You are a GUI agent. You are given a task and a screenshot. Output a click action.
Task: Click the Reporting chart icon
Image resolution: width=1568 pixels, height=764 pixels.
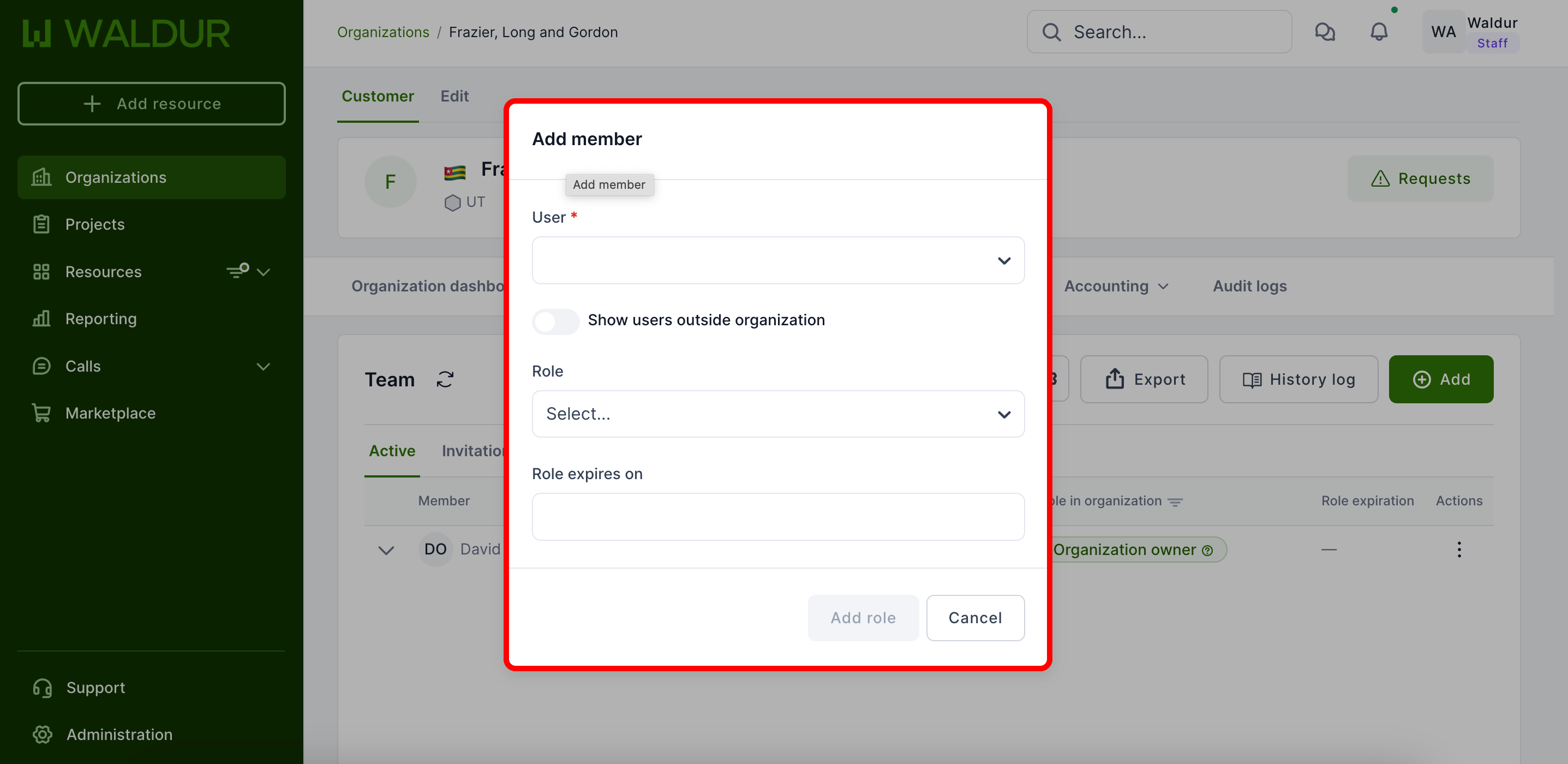click(x=41, y=318)
